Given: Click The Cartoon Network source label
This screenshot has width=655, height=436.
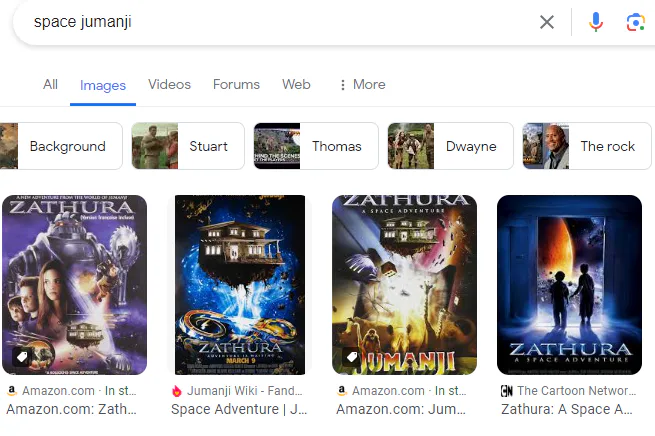Looking at the screenshot, I should pyautogui.click(x=576, y=390).
